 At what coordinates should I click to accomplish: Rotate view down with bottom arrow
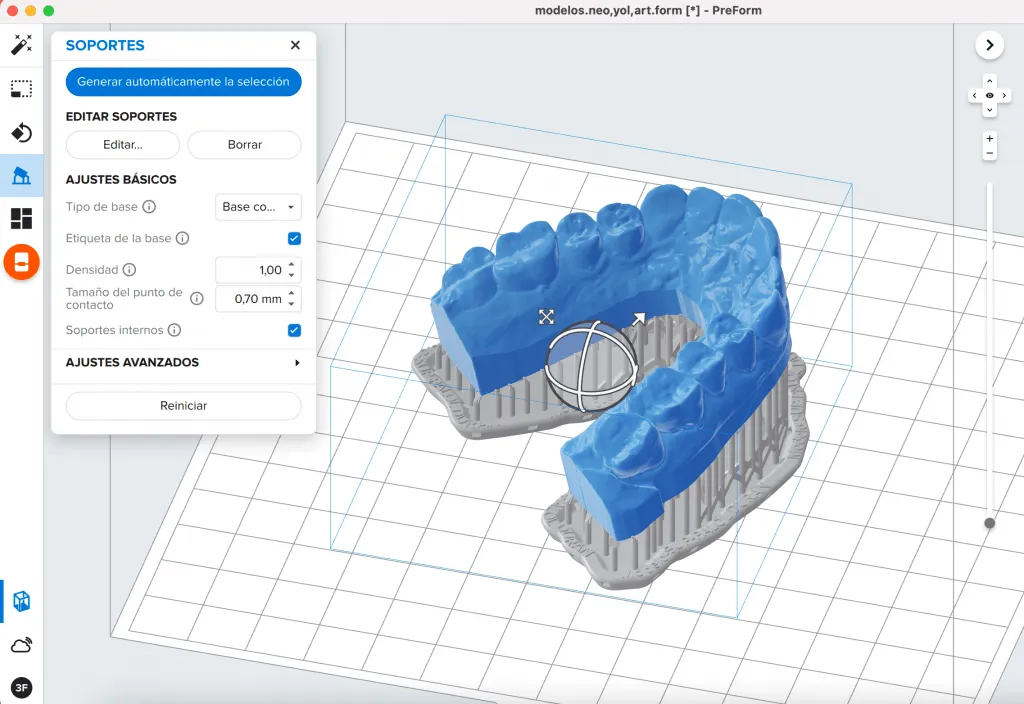pos(989,110)
